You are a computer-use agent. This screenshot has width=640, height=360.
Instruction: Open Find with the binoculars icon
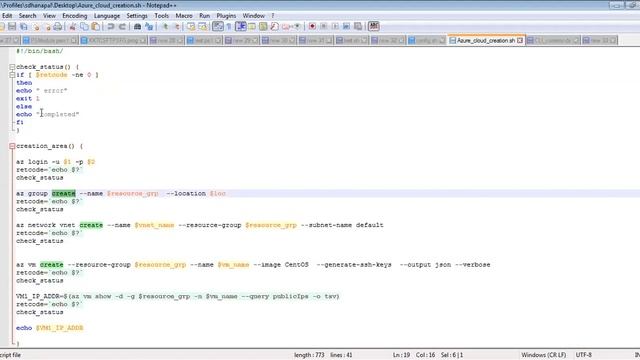coord(138,27)
